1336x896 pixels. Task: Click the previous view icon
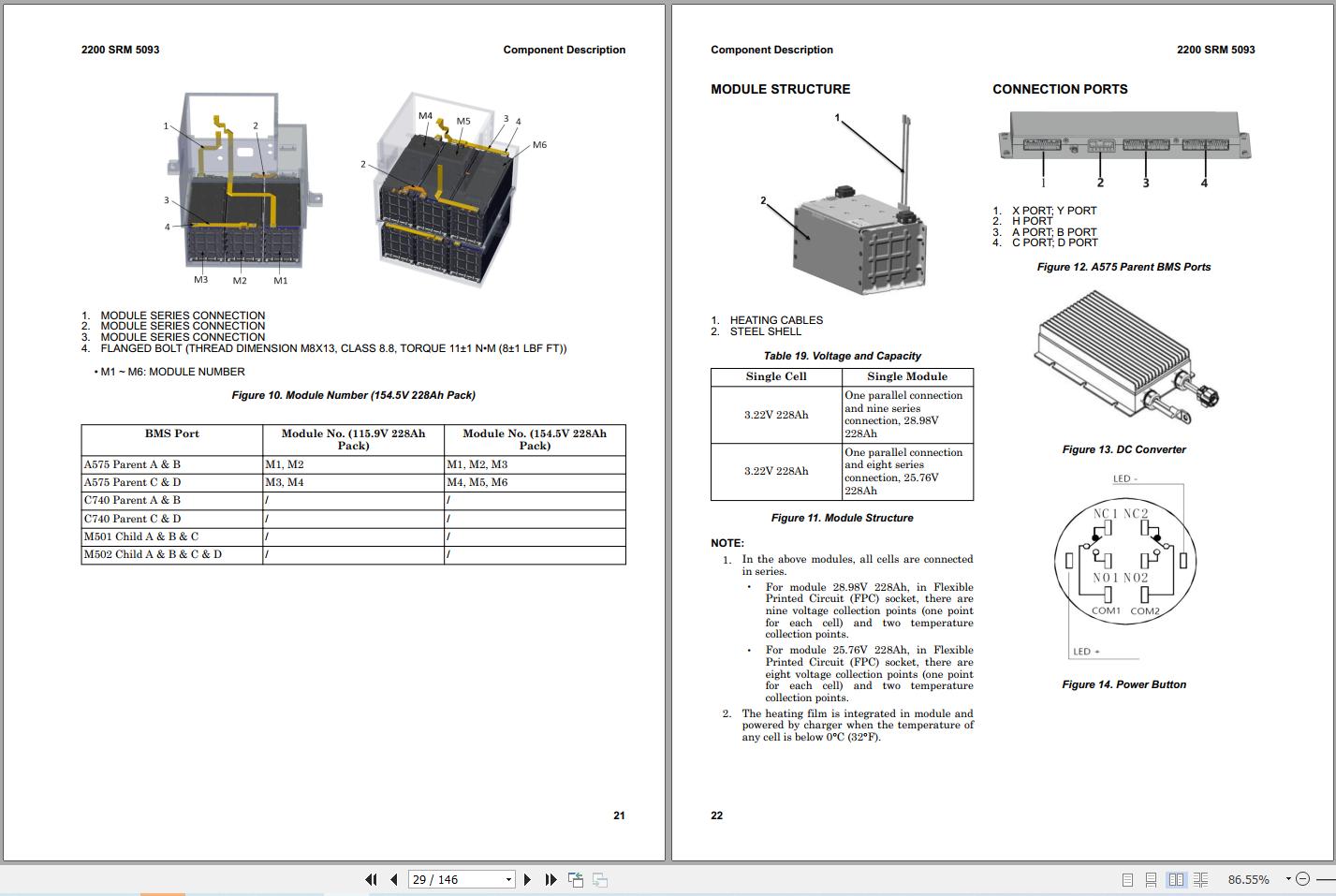point(576,879)
